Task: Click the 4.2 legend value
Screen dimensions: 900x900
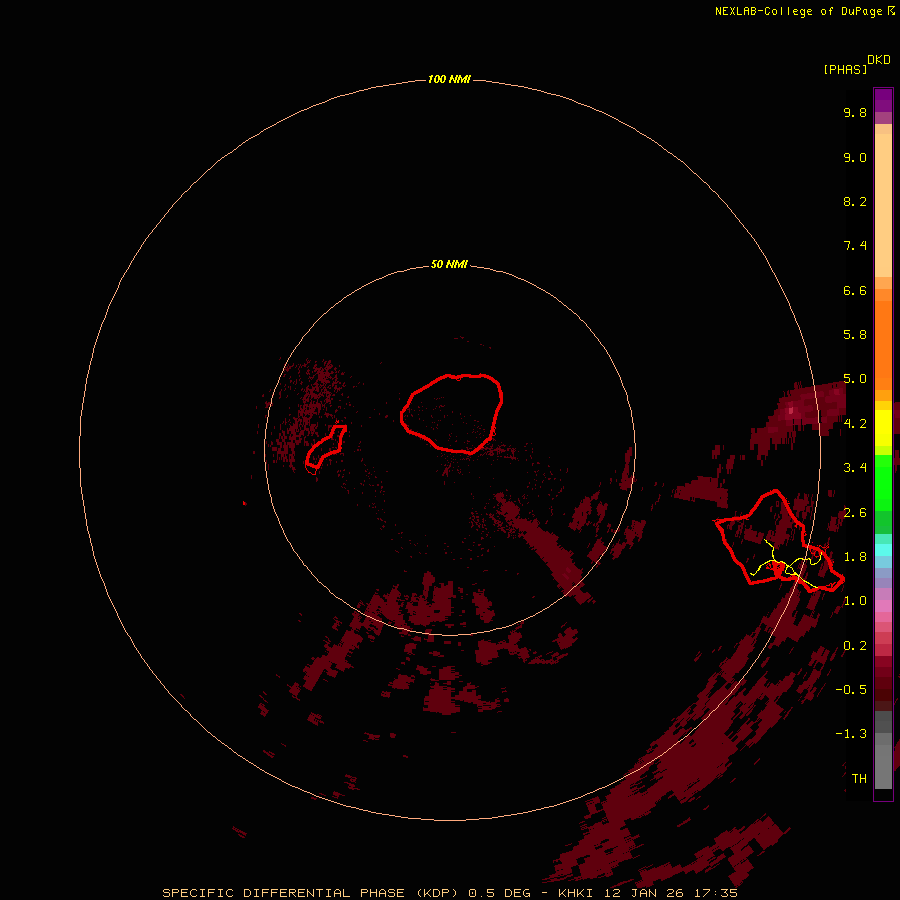Action: pos(855,424)
